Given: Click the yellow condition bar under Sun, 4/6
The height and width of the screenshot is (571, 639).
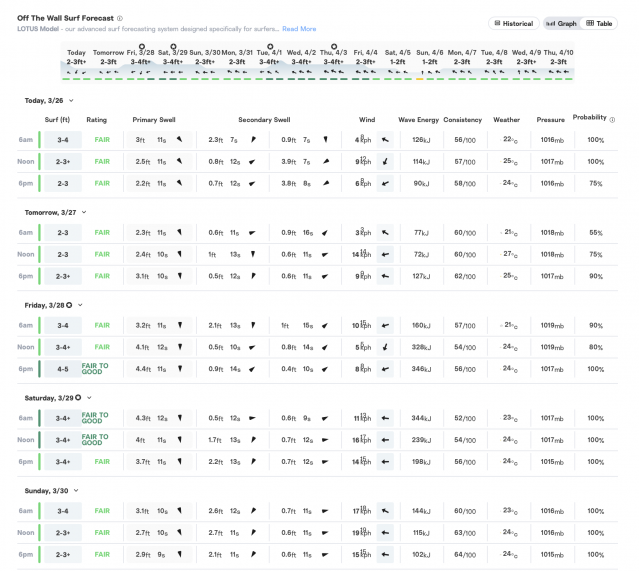Looking at the screenshot, I should [x=419, y=79].
